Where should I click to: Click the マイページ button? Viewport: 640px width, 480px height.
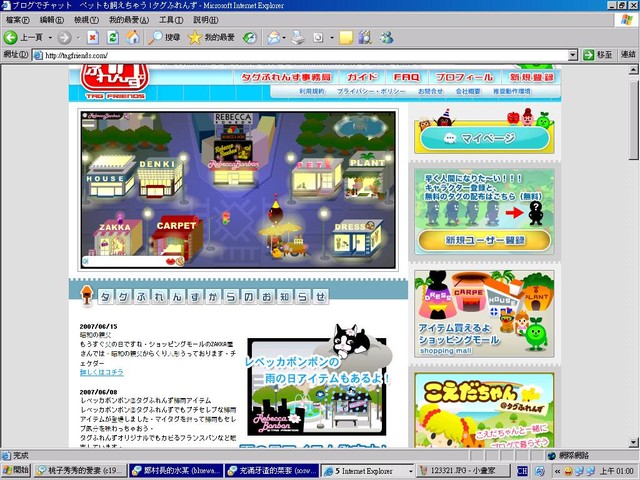click(x=484, y=138)
